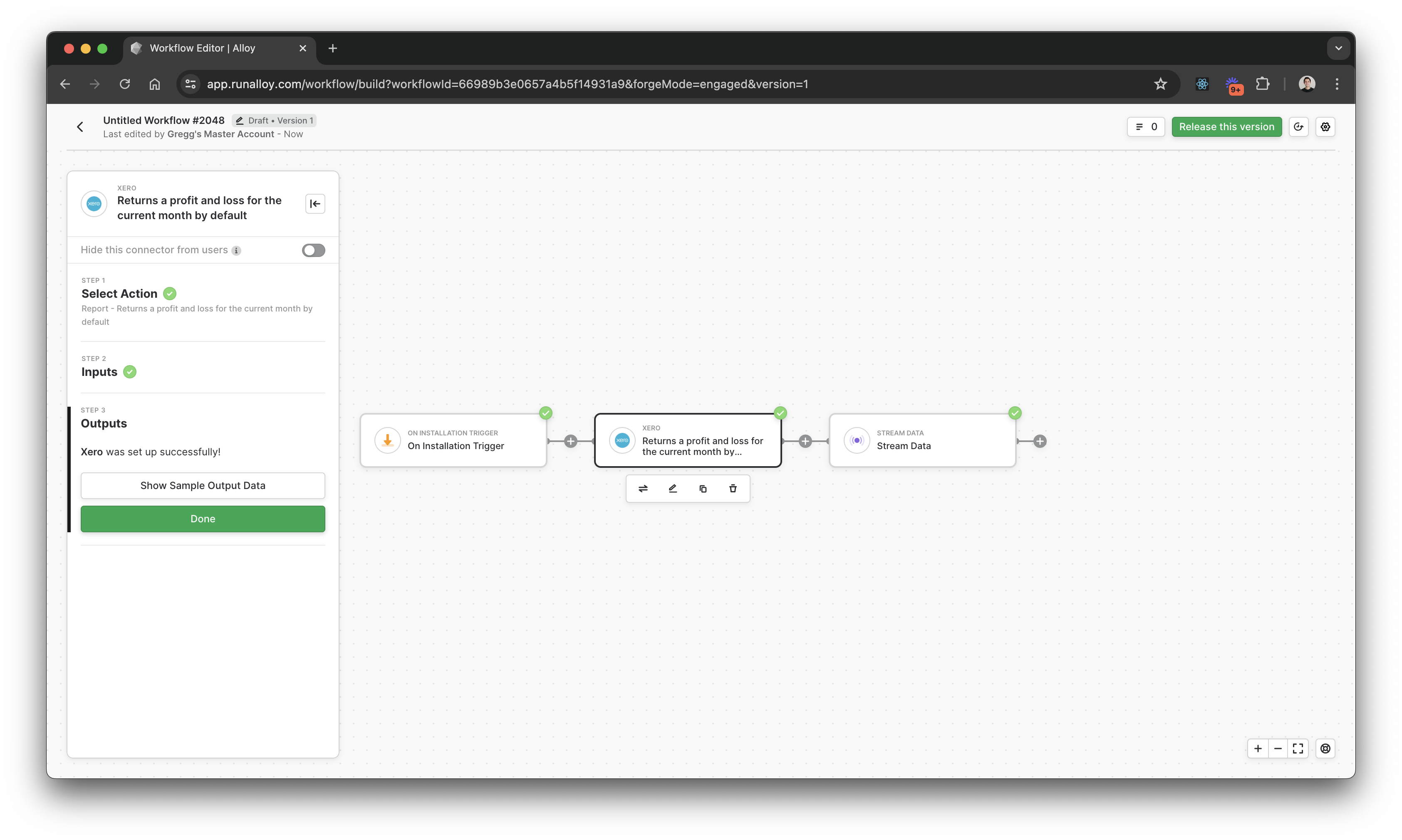Expand Step 2 Inputs section
The height and width of the screenshot is (840, 1402).
(100, 372)
